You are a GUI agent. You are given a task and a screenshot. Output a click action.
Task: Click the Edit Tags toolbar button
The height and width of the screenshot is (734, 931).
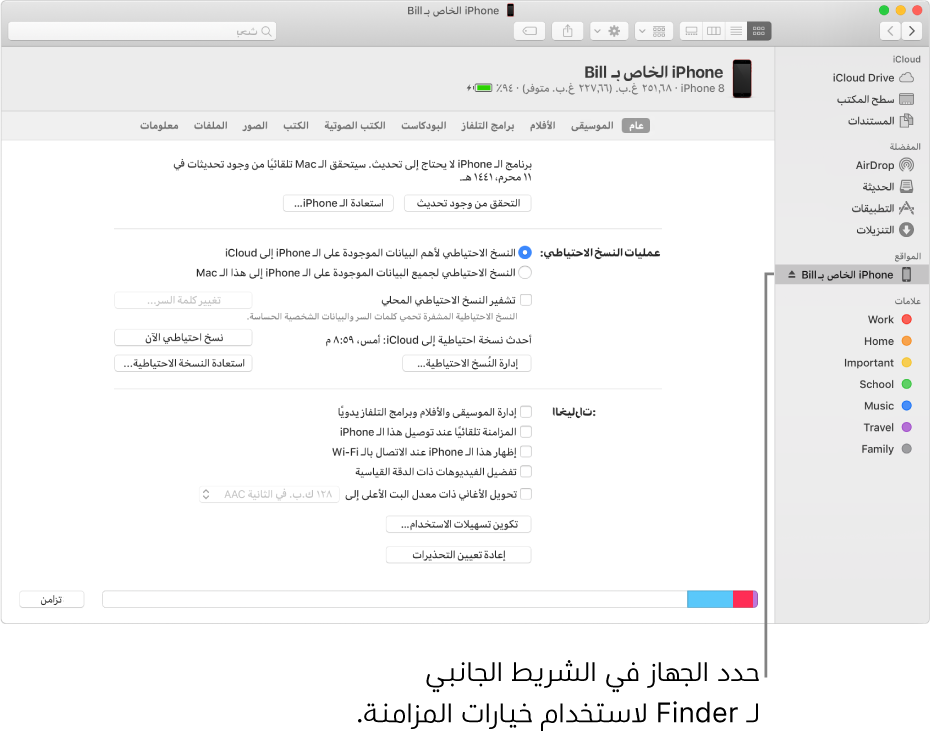530,31
